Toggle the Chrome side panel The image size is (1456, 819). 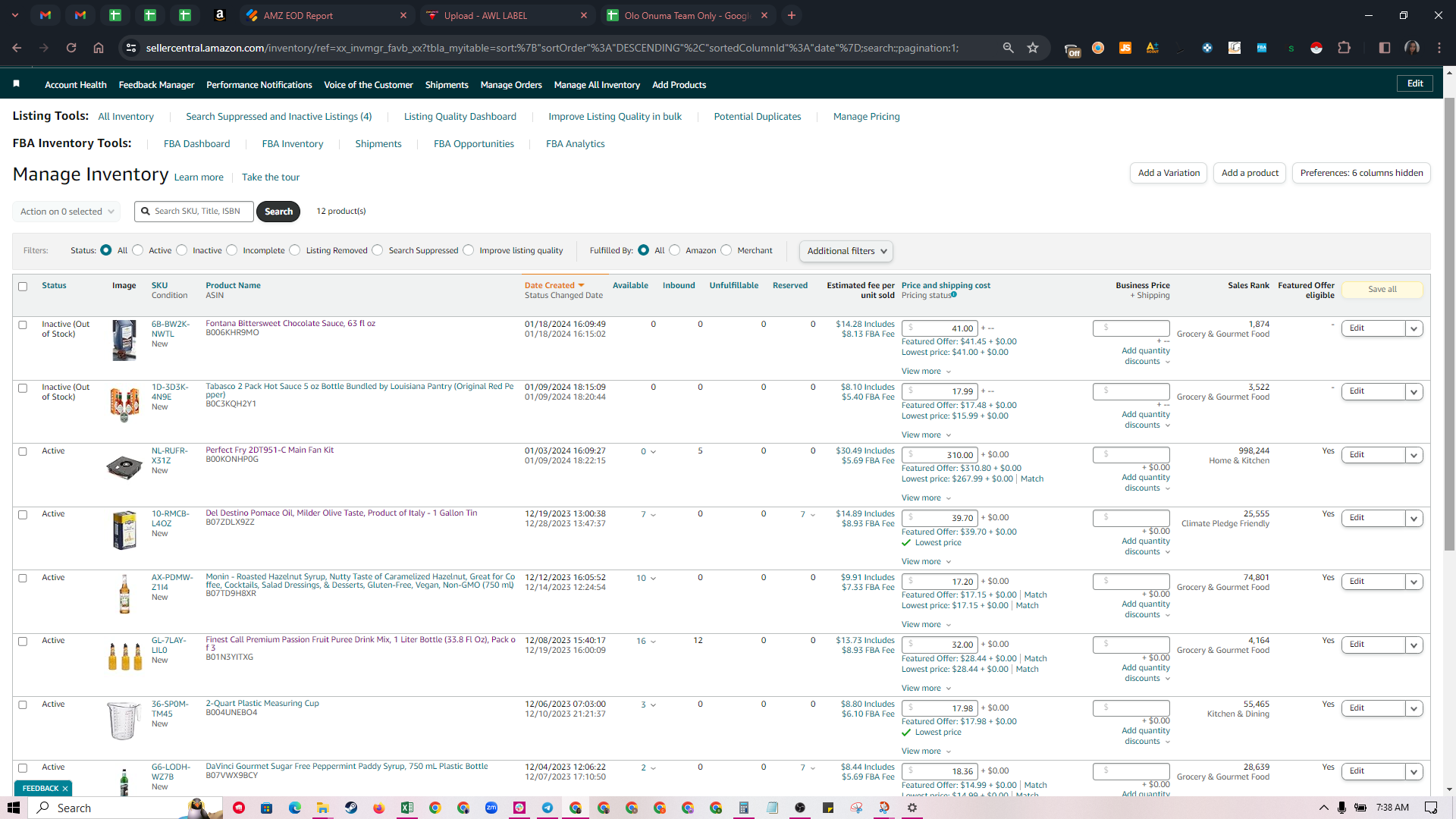(1384, 48)
